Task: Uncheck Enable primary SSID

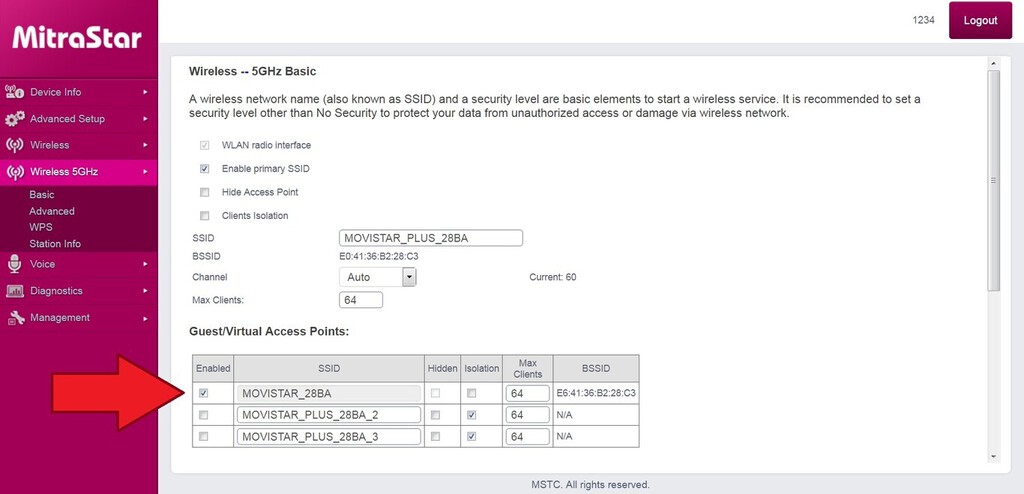Action: [x=204, y=169]
